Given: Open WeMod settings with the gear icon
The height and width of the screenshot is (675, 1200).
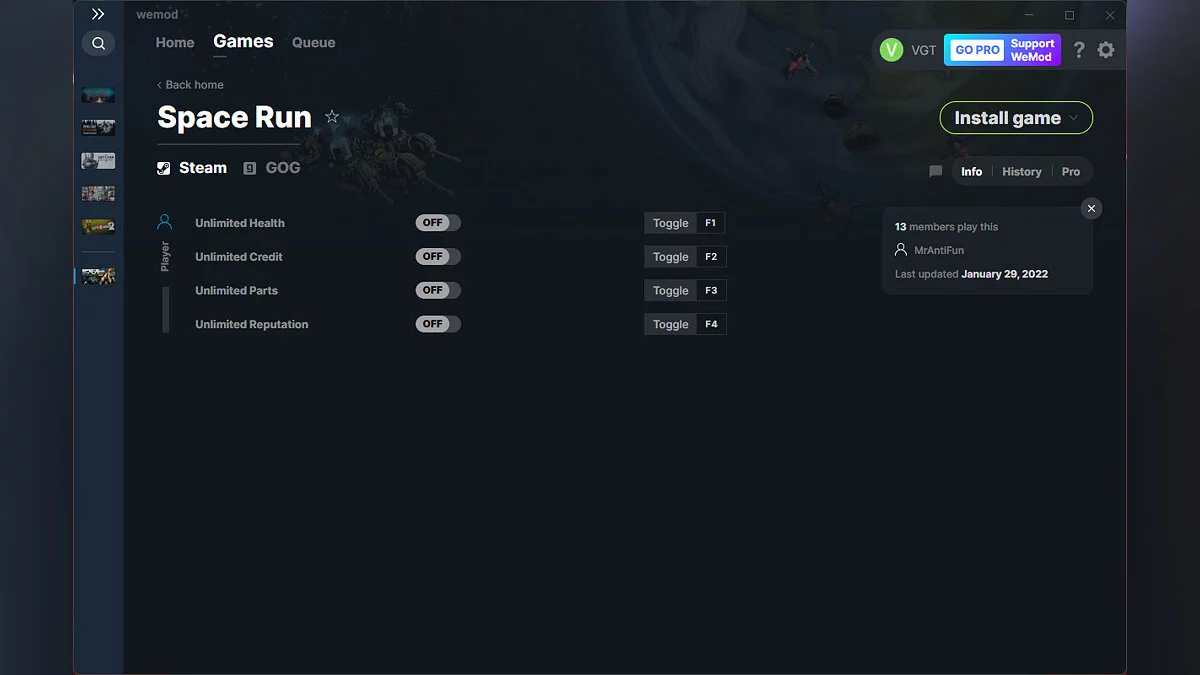Looking at the screenshot, I should pos(1106,49).
